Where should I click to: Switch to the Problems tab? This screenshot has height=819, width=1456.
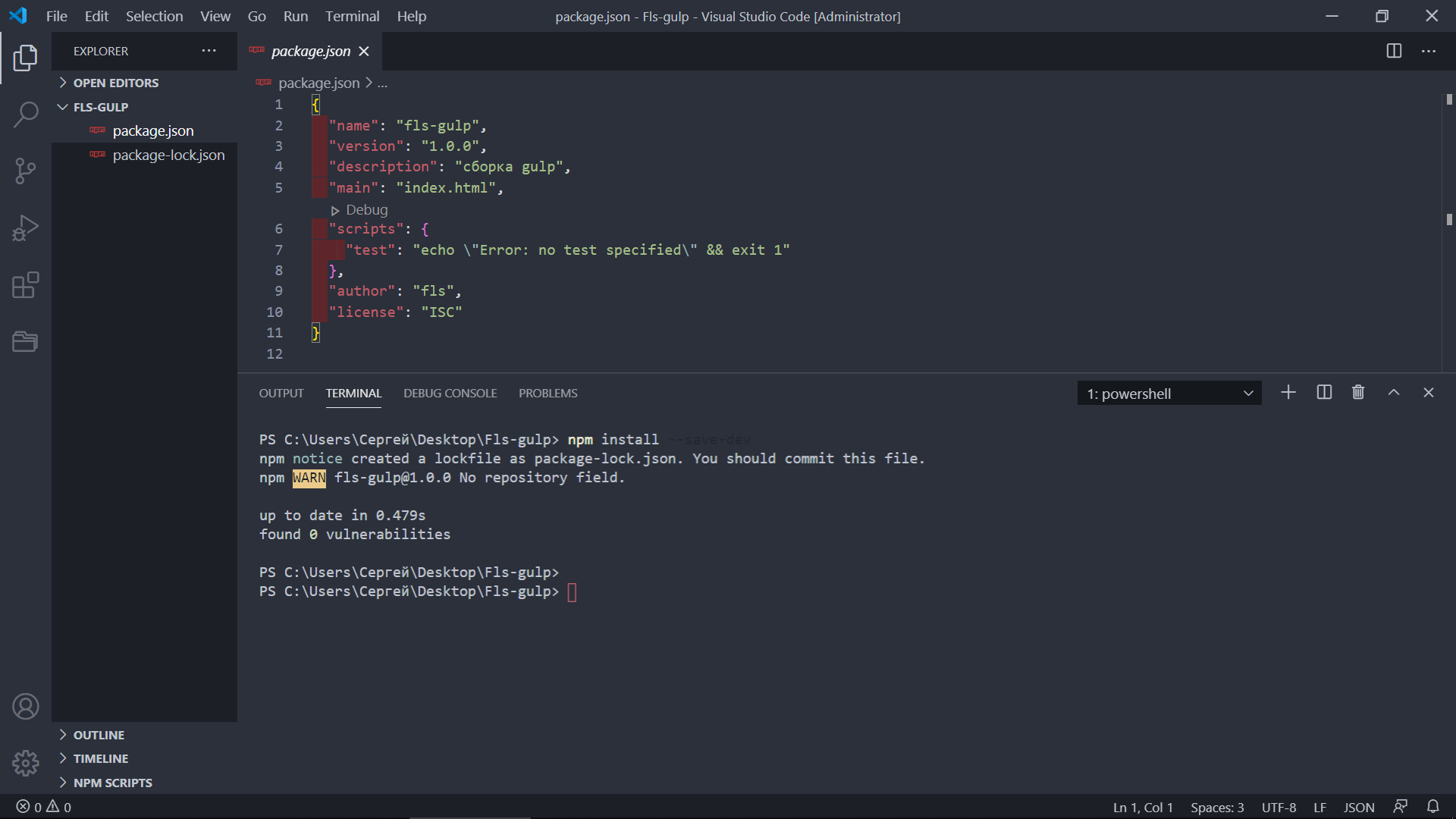[548, 393]
